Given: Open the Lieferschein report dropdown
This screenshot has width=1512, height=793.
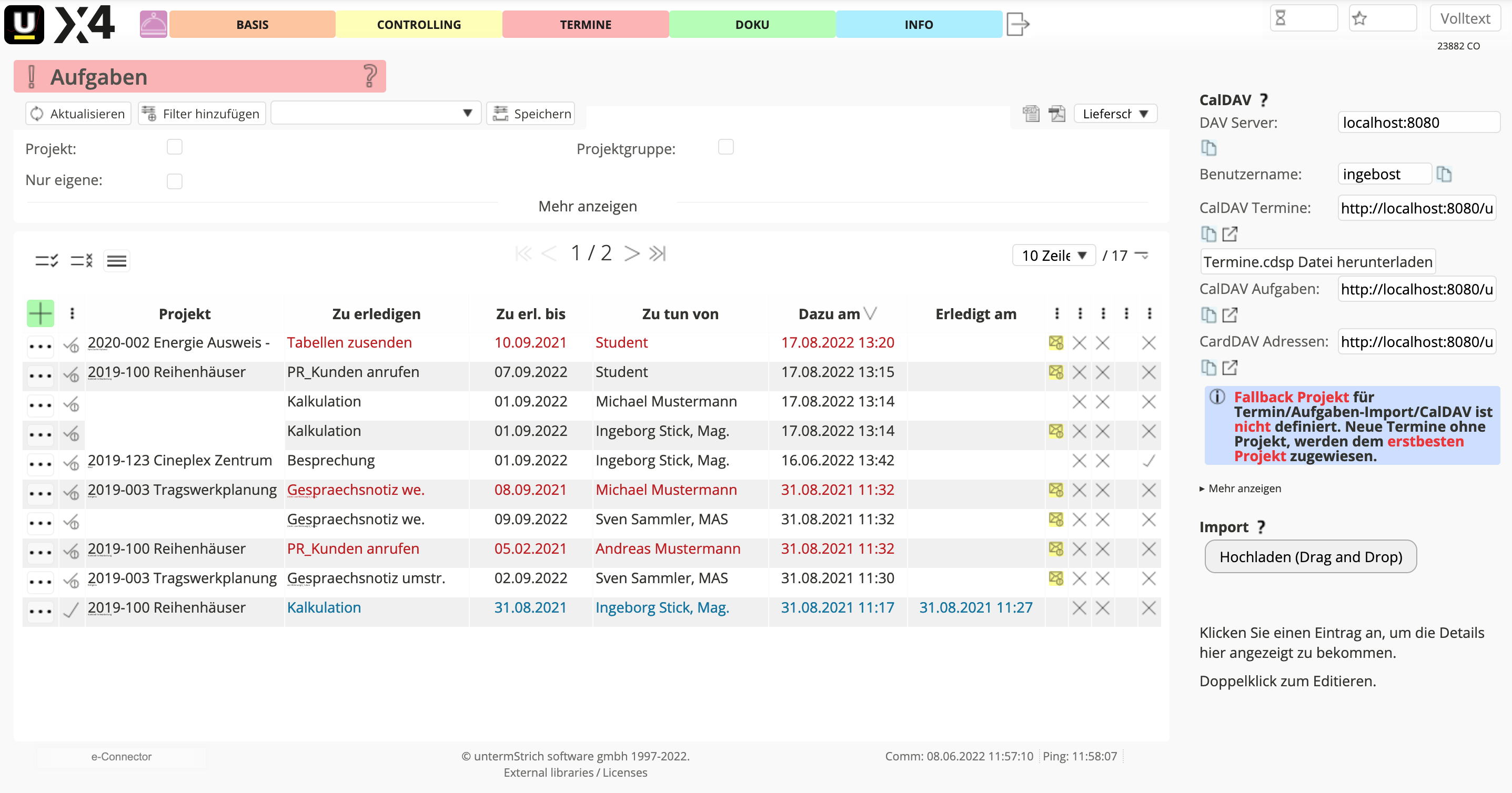Looking at the screenshot, I should 1115,114.
